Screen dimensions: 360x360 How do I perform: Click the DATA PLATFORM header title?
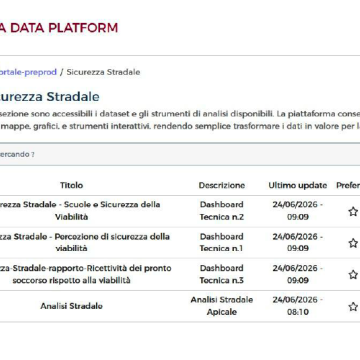(x=59, y=28)
